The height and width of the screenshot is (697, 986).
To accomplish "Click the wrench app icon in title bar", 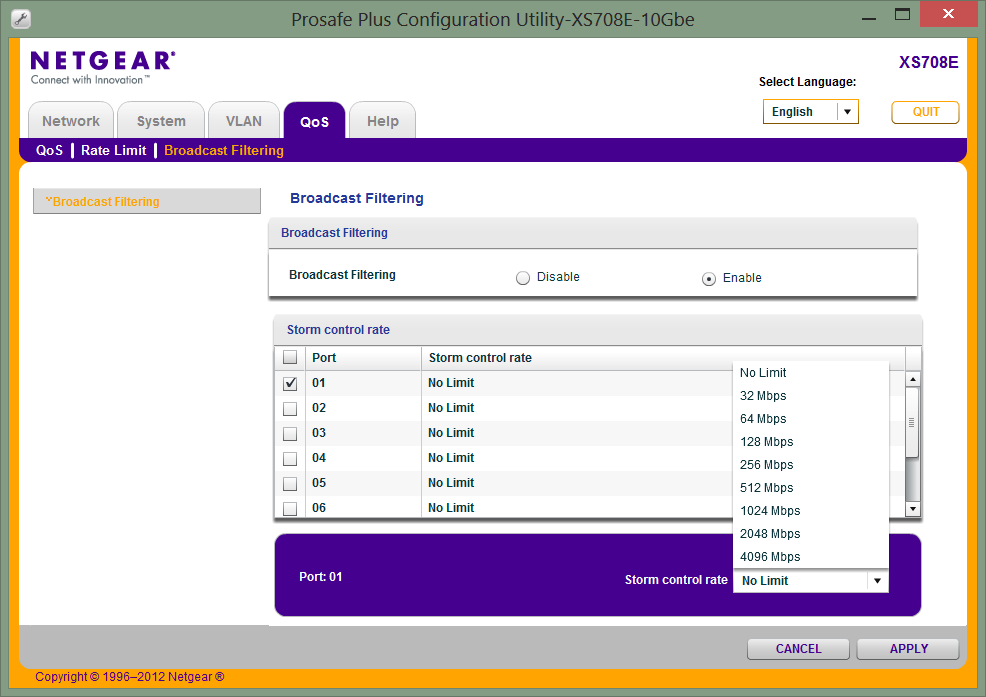I will point(21,19).
